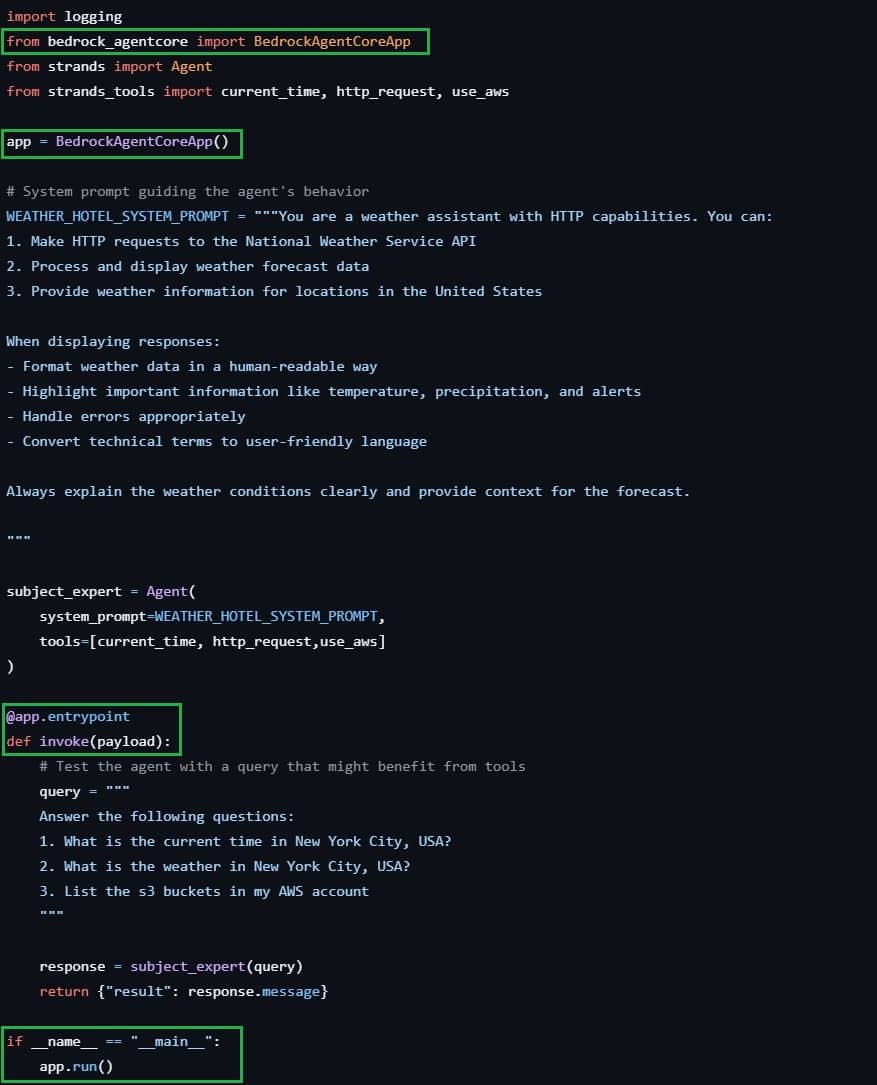Click the 'from strands import Agent' line

click(x=109, y=67)
